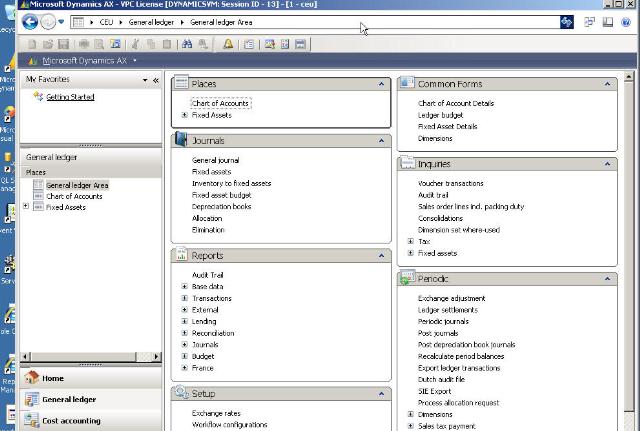The width and height of the screenshot is (640, 431).
Task: Open Voucher transactions inquiry
Action: tap(451, 183)
